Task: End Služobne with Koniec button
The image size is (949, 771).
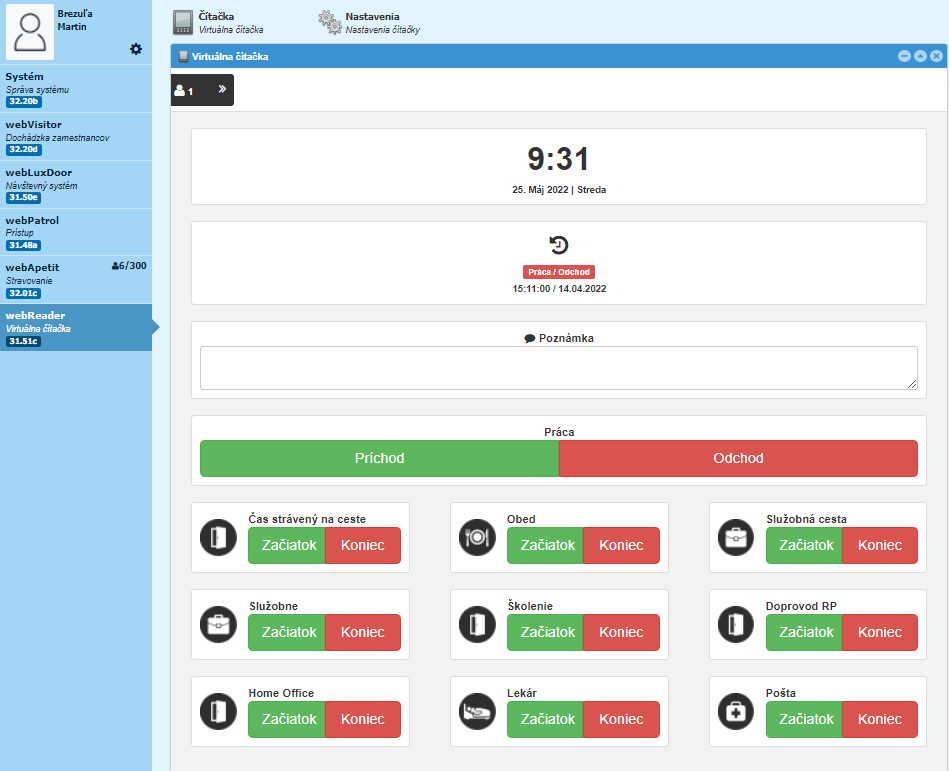Action: point(363,632)
